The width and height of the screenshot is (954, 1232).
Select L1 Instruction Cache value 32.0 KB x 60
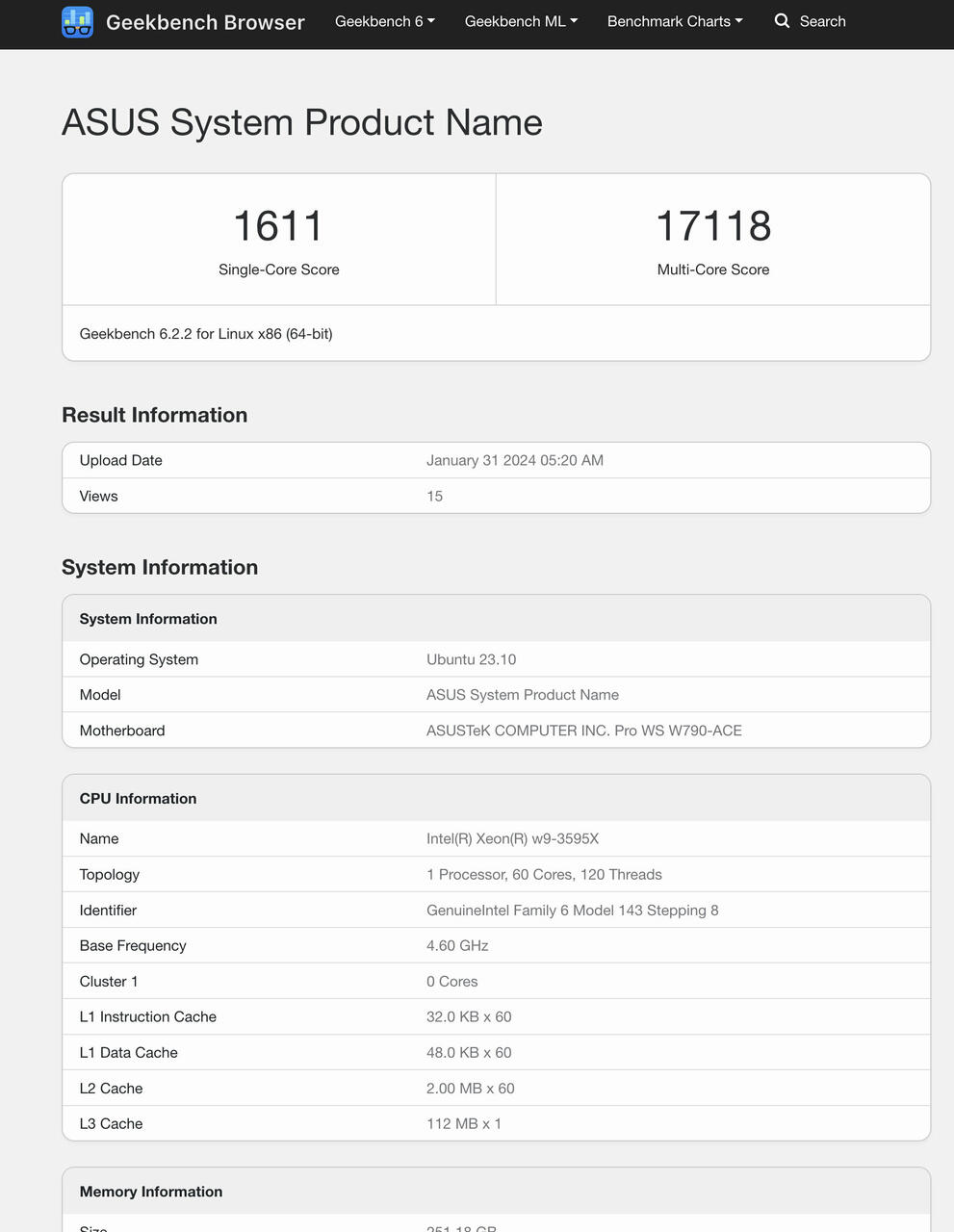pyautogui.click(x=469, y=1016)
